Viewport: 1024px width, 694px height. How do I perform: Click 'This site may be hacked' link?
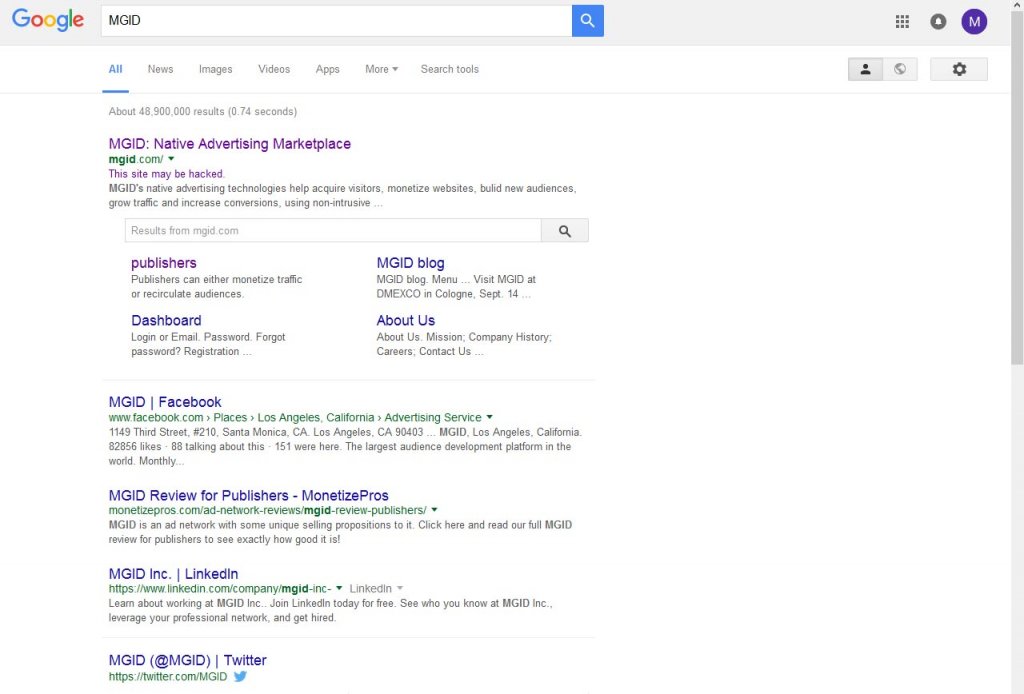[167, 174]
